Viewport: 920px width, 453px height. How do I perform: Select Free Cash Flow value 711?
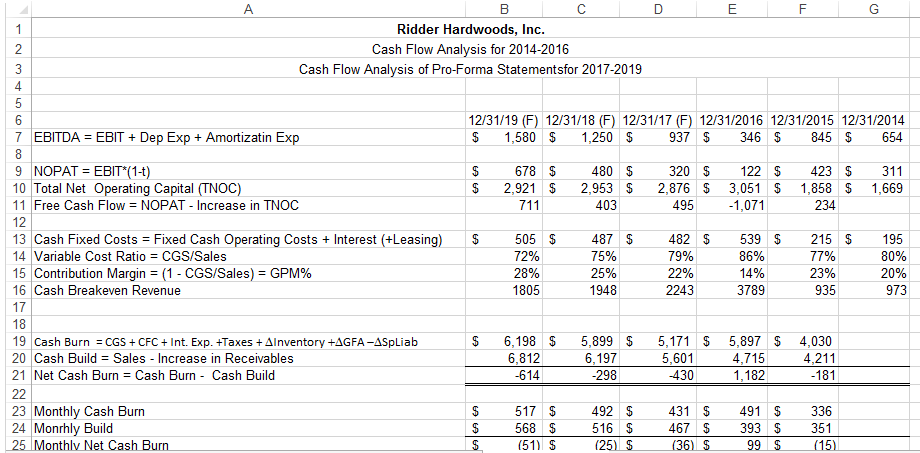pos(504,205)
